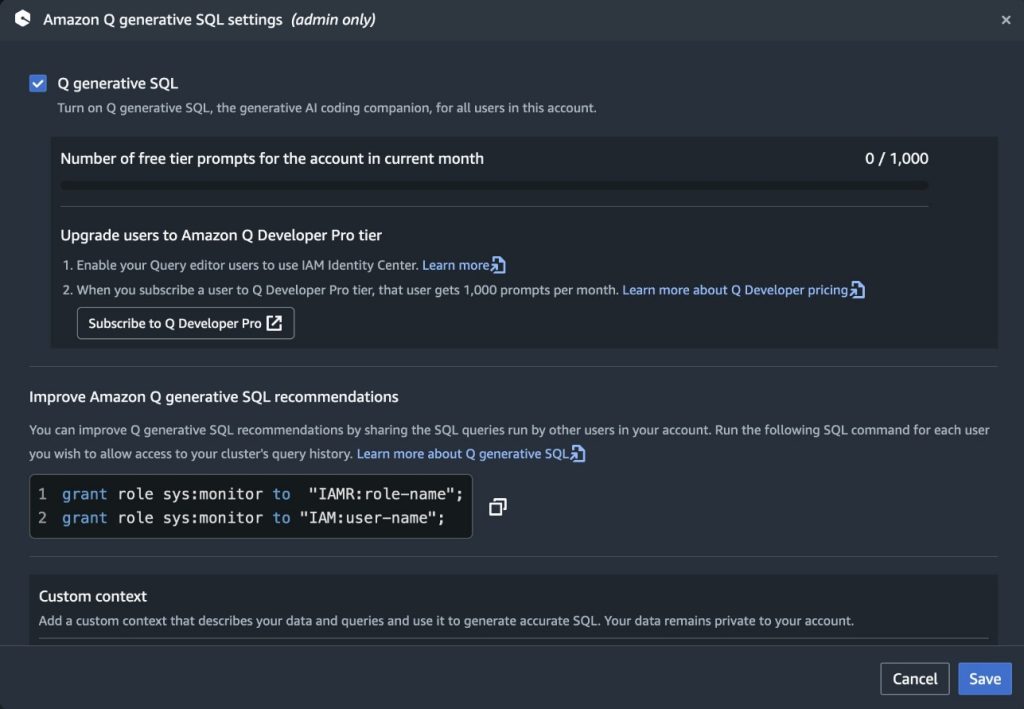Image resolution: width=1024 pixels, height=709 pixels.
Task: Click the Improve Amazon Q generative SQL recommendations heading
Action: [214, 397]
